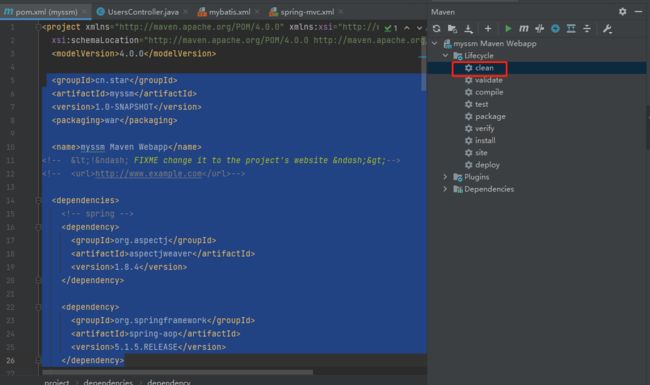Select the deploy lifecycle goal
Image resolution: width=650 pixels, height=385 pixels.
pyautogui.click(x=488, y=165)
